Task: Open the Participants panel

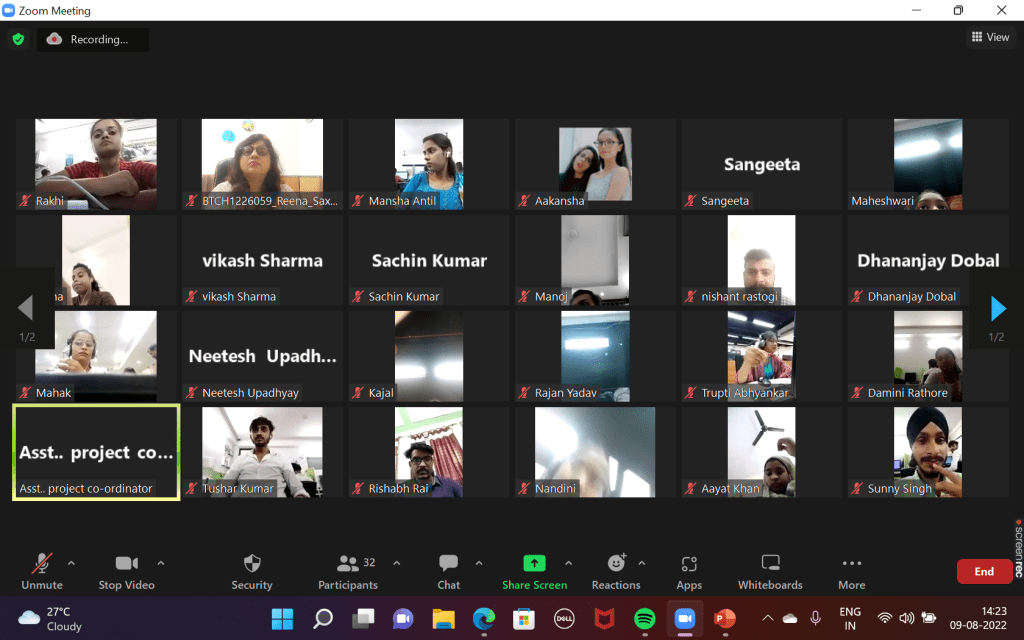Action: click(x=348, y=564)
